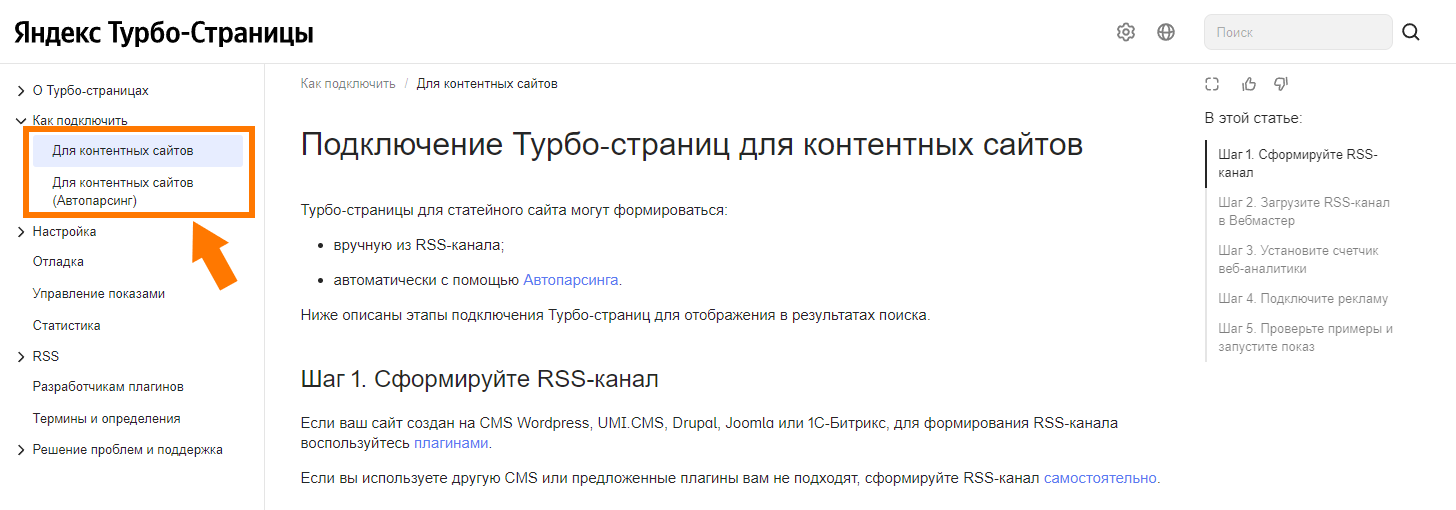
Task: Click the search magnifier icon
Action: tap(1411, 32)
